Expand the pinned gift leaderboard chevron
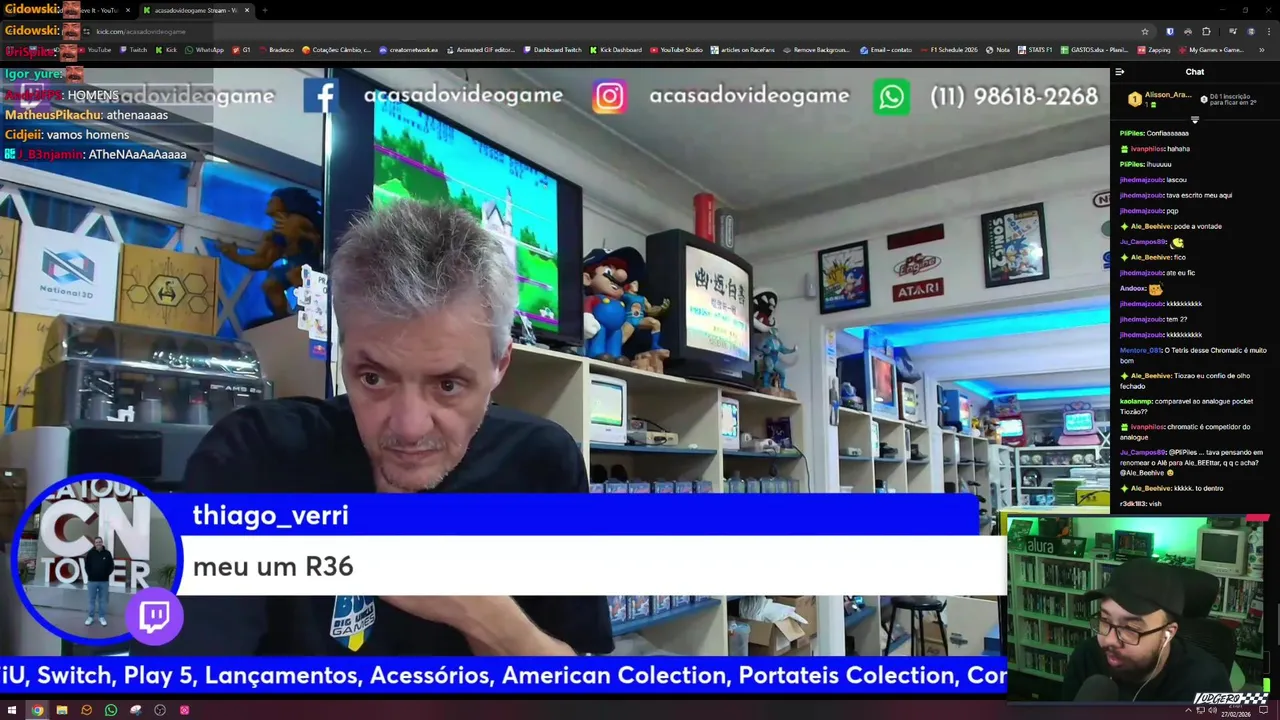 pos(1194,120)
